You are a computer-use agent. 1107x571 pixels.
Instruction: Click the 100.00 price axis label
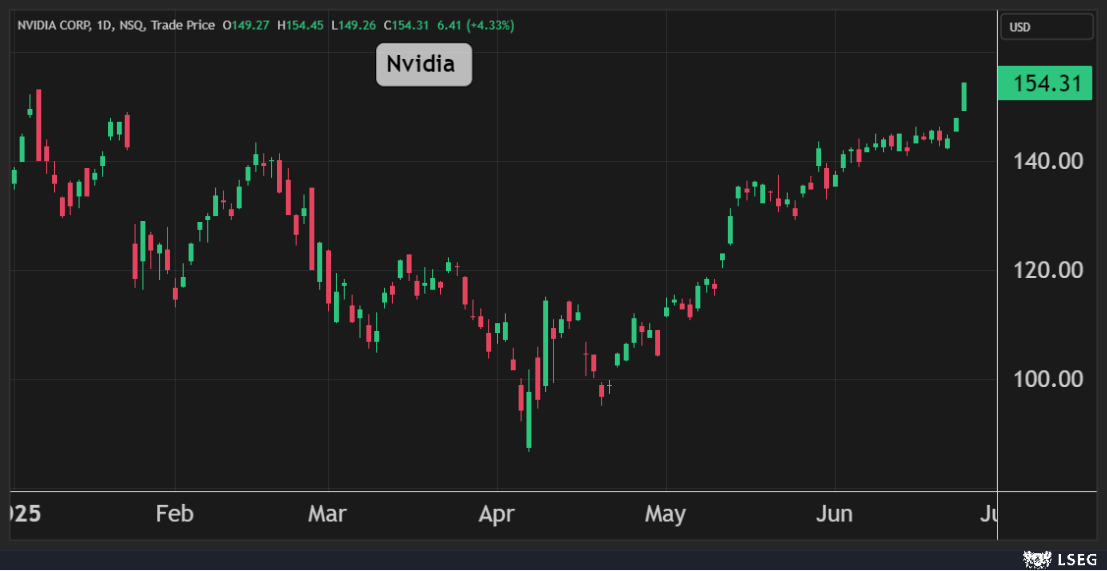[x=1047, y=379]
